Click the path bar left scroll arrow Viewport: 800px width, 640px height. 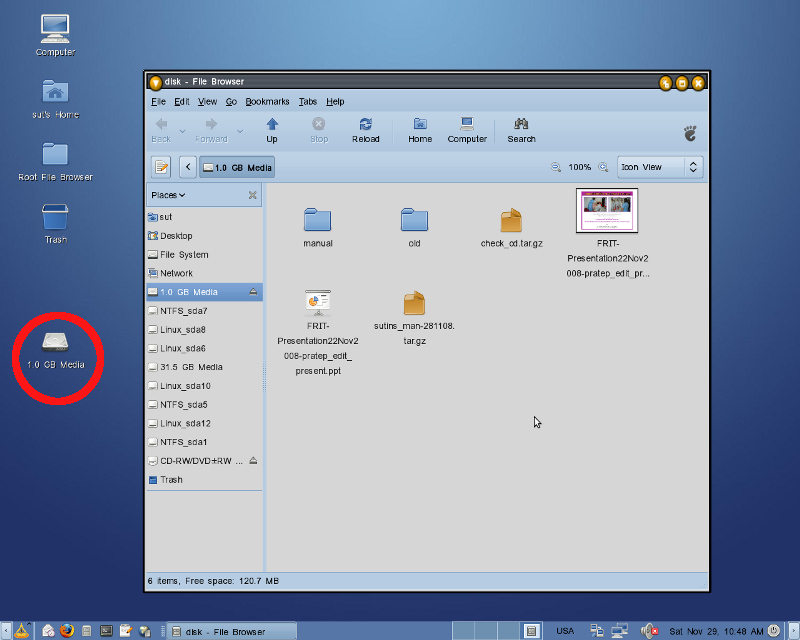(188, 167)
